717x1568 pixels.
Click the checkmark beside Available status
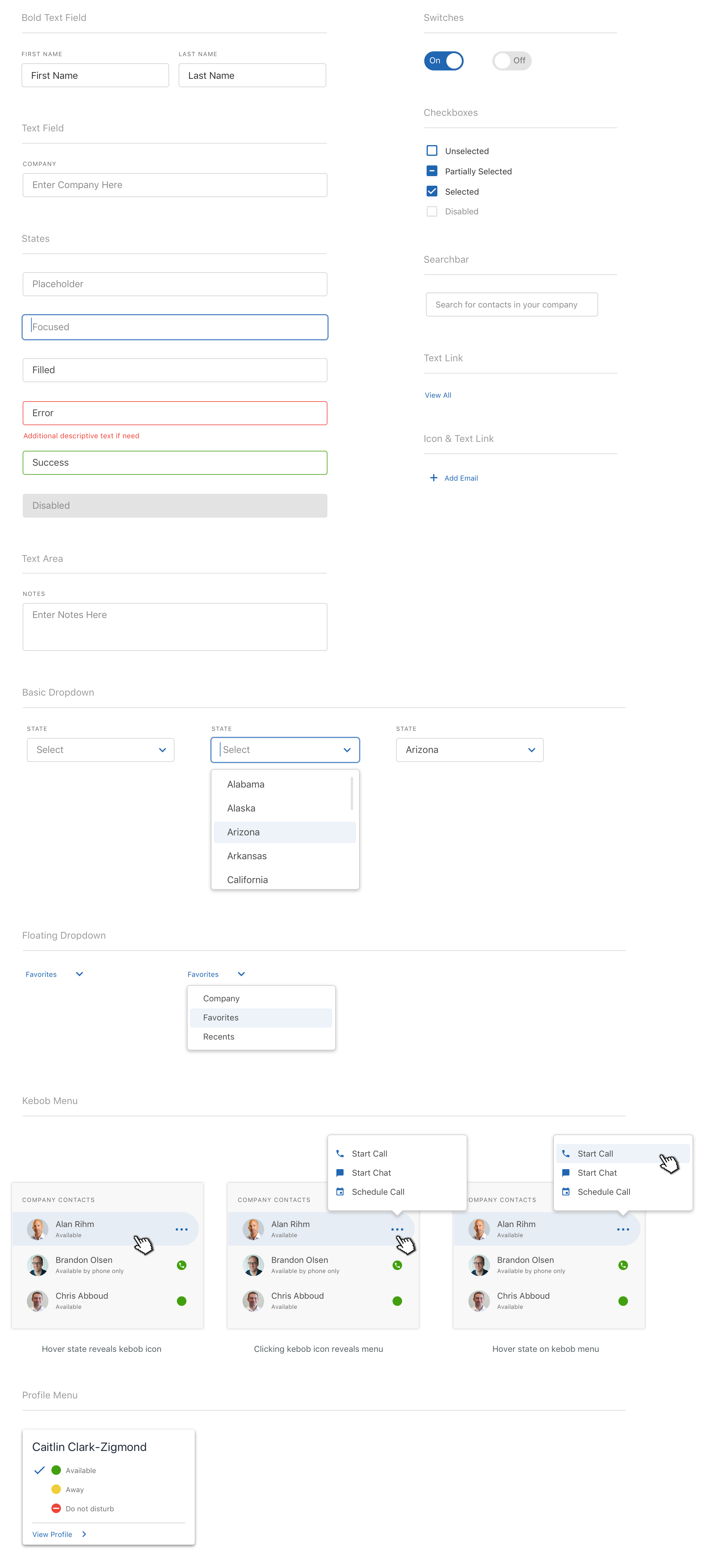coord(40,1471)
